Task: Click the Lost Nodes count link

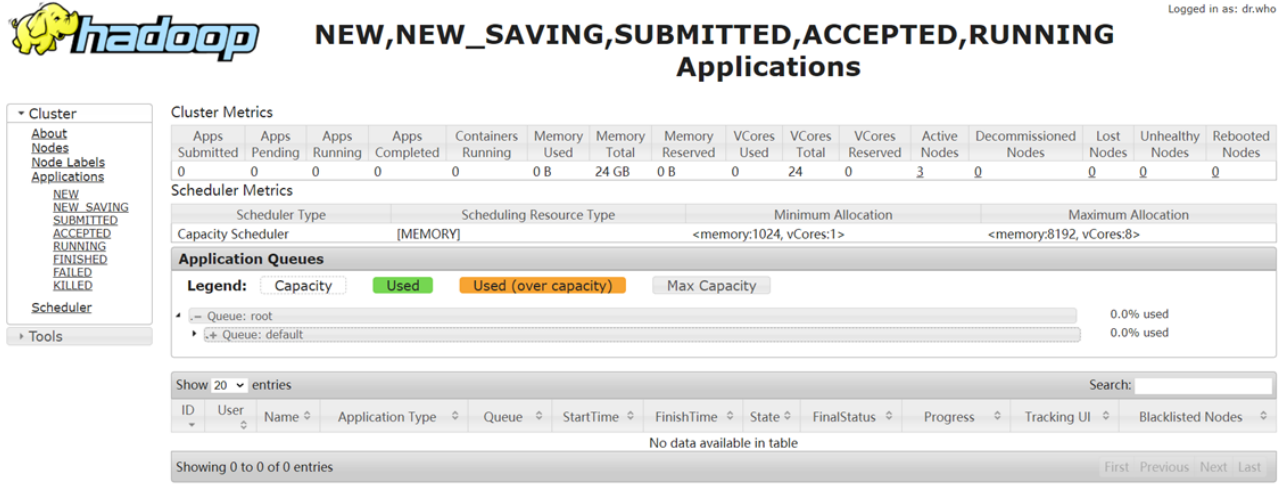Action: point(1092,172)
